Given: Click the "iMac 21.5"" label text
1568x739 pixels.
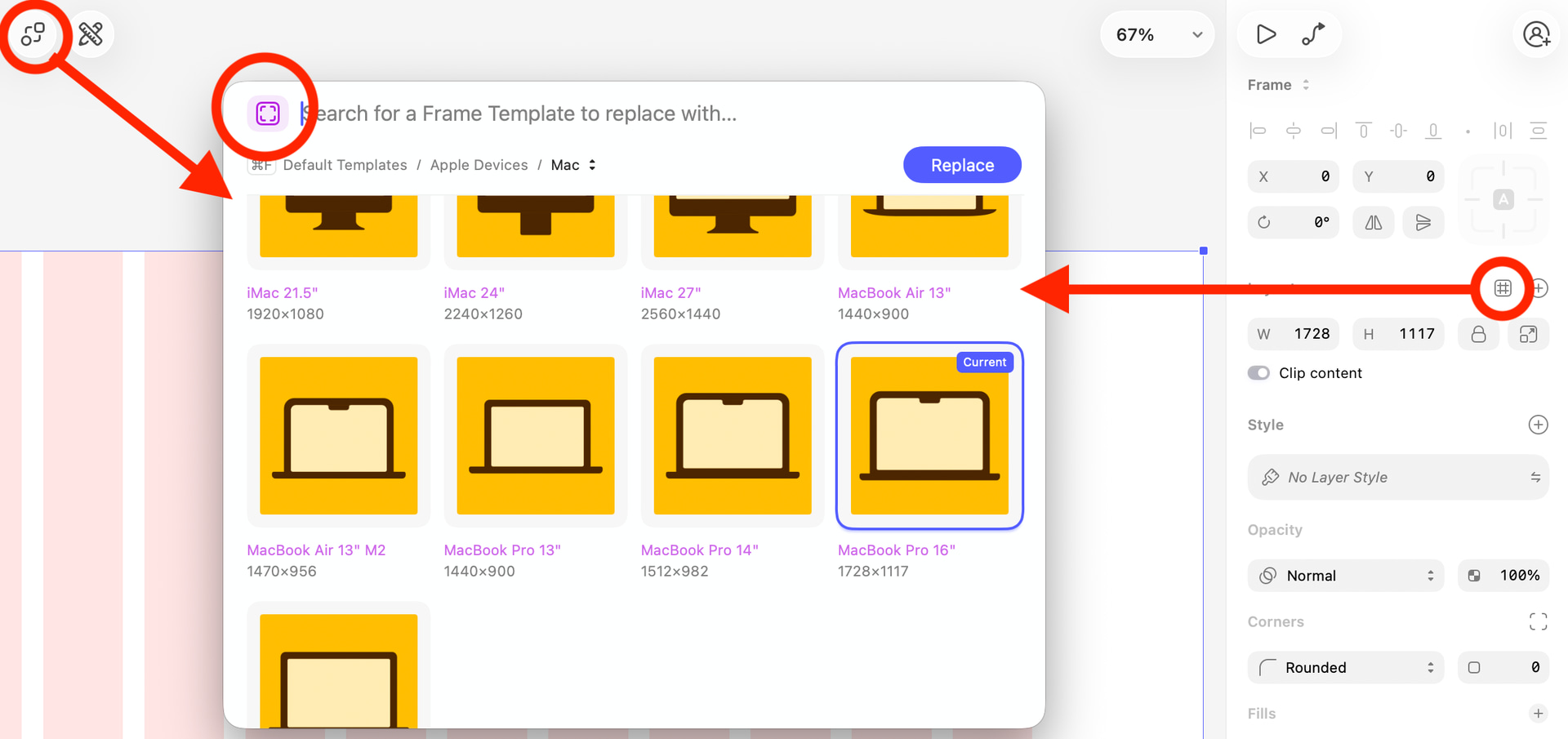Looking at the screenshot, I should click(283, 293).
